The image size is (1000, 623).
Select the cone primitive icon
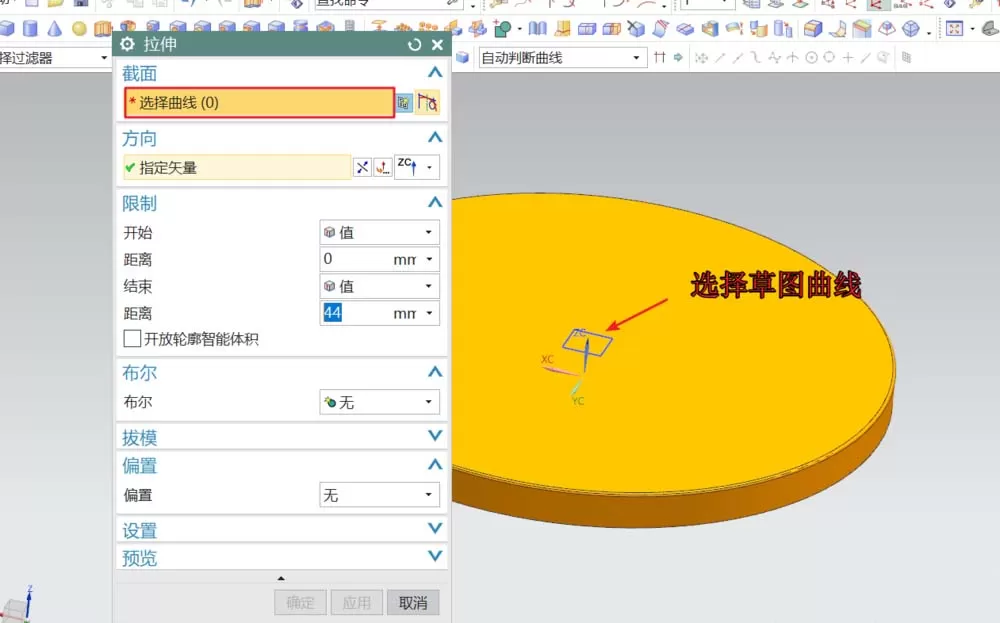[x=55, y=29]
